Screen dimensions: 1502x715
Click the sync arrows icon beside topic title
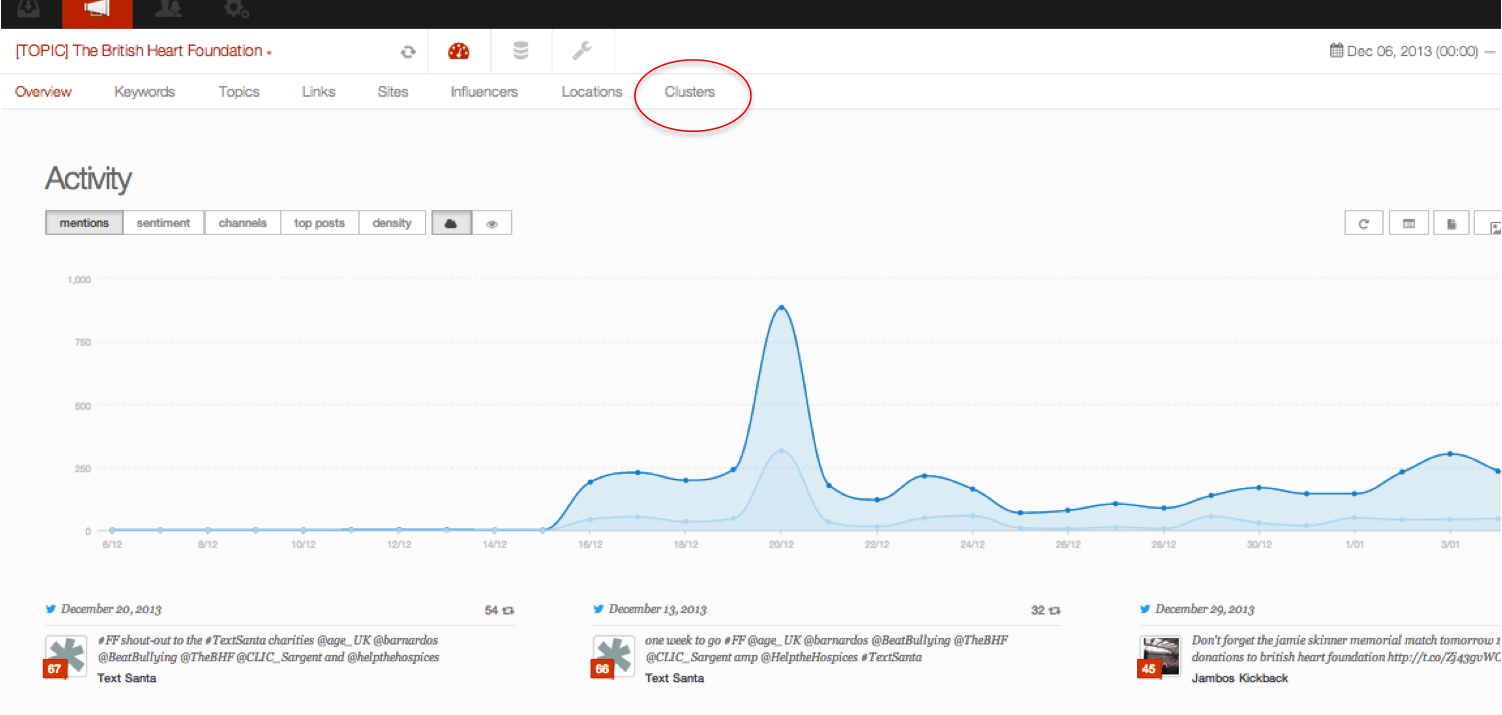pos(407,52)
